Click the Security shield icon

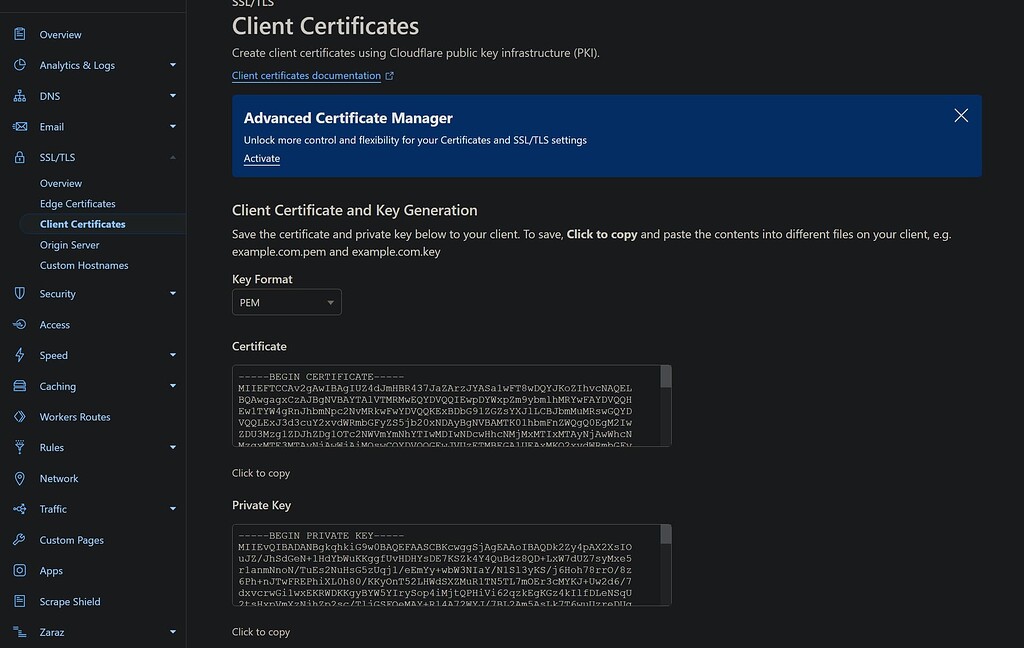click(x=20, y=294)
